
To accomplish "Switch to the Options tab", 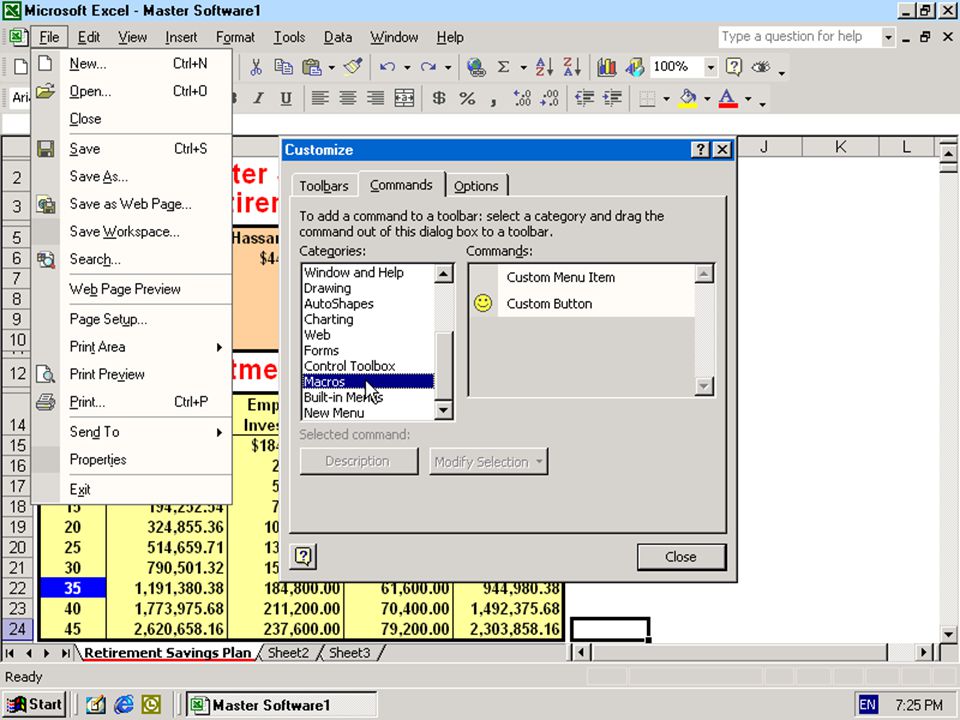I will pyautogui.click(x=476, y=186).
